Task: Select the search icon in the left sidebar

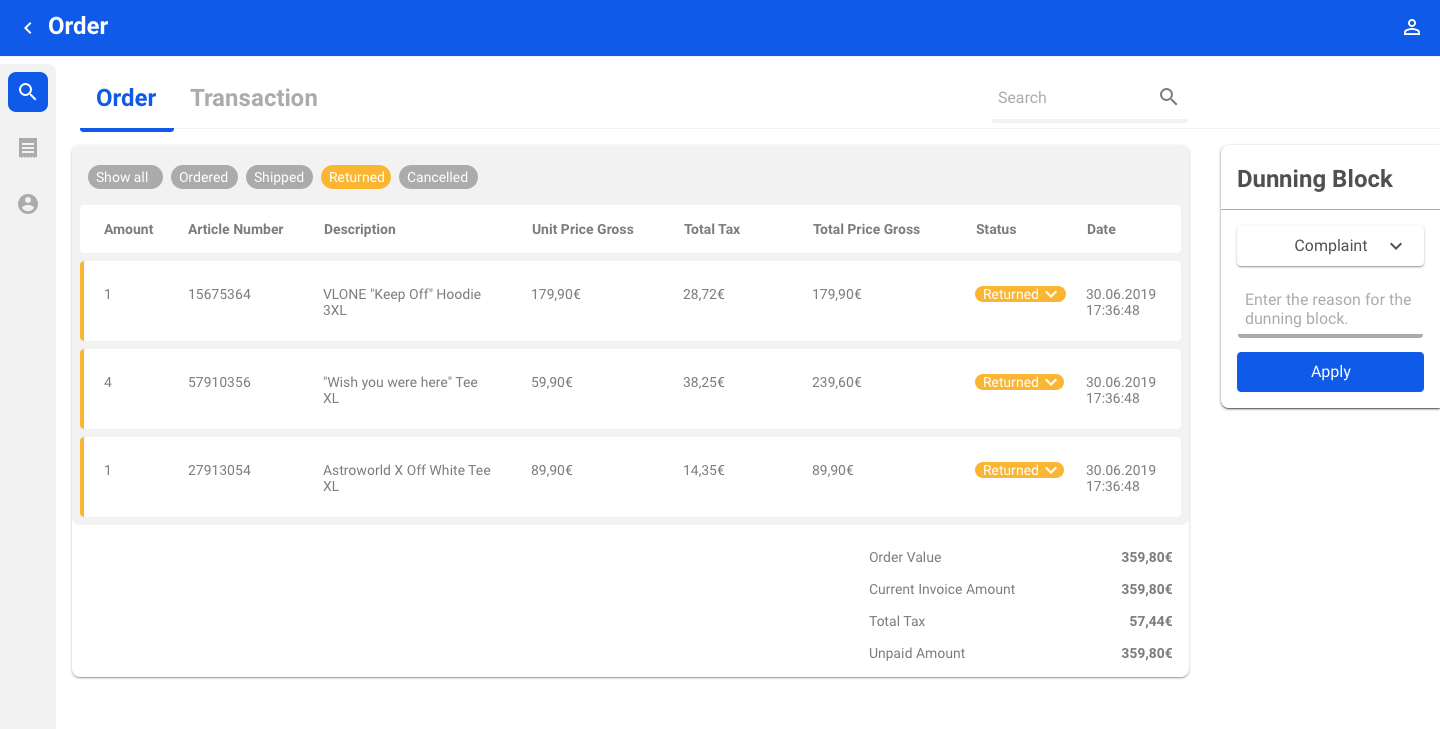Action: point(28,92)
